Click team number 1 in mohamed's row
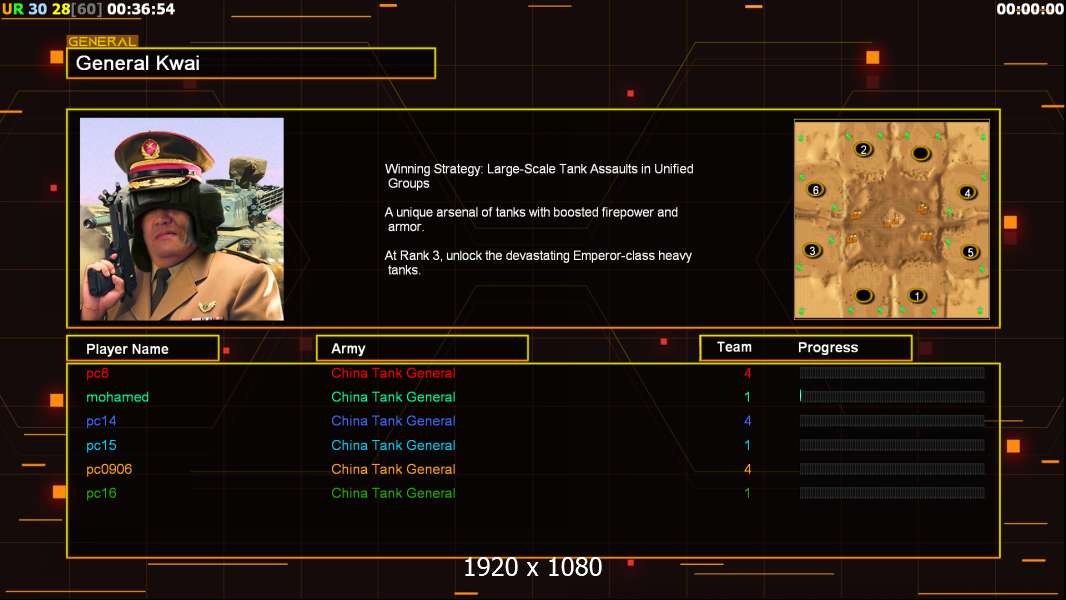1066x600 pixels. (747, 397)
